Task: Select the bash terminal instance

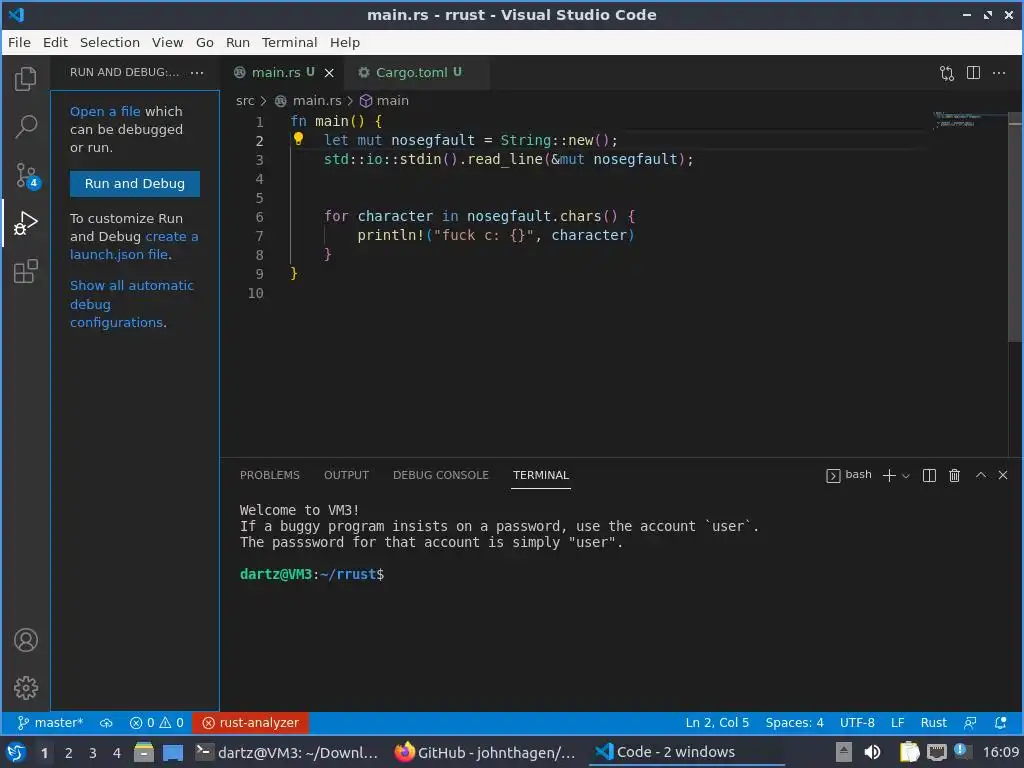Action: pyautogui.click(x=849, y=475)
